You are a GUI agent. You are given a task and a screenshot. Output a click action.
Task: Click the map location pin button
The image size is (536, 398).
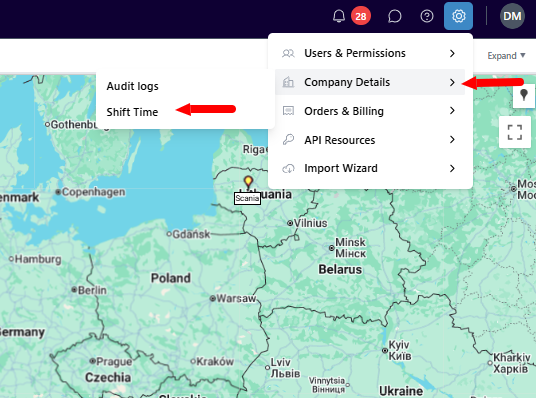pos(524,95)
